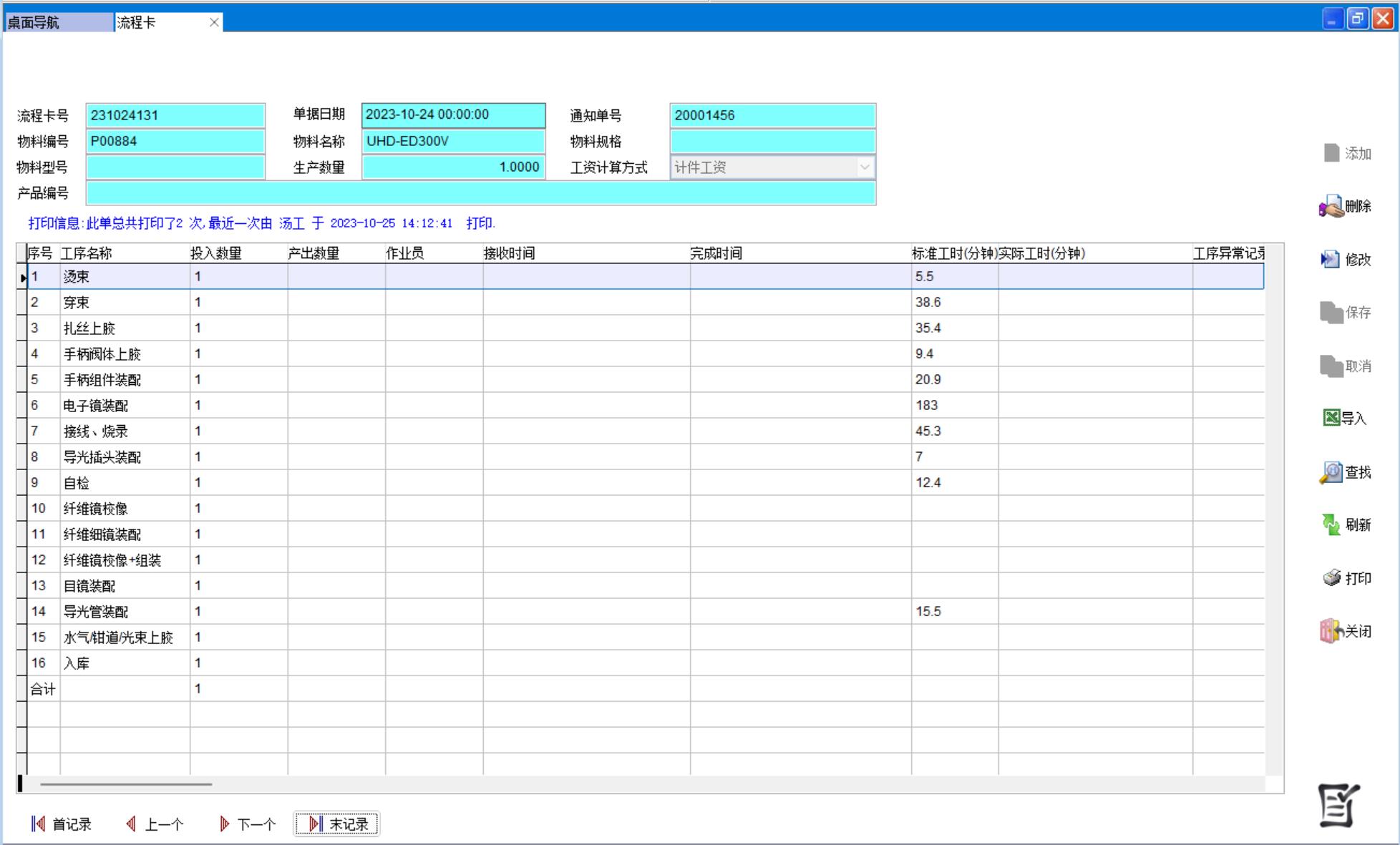Image resolution: width=1400 pixels, height=845 pixels.
Task: Click the 关闭 (close) door icon
Action: click(1331, 631)
